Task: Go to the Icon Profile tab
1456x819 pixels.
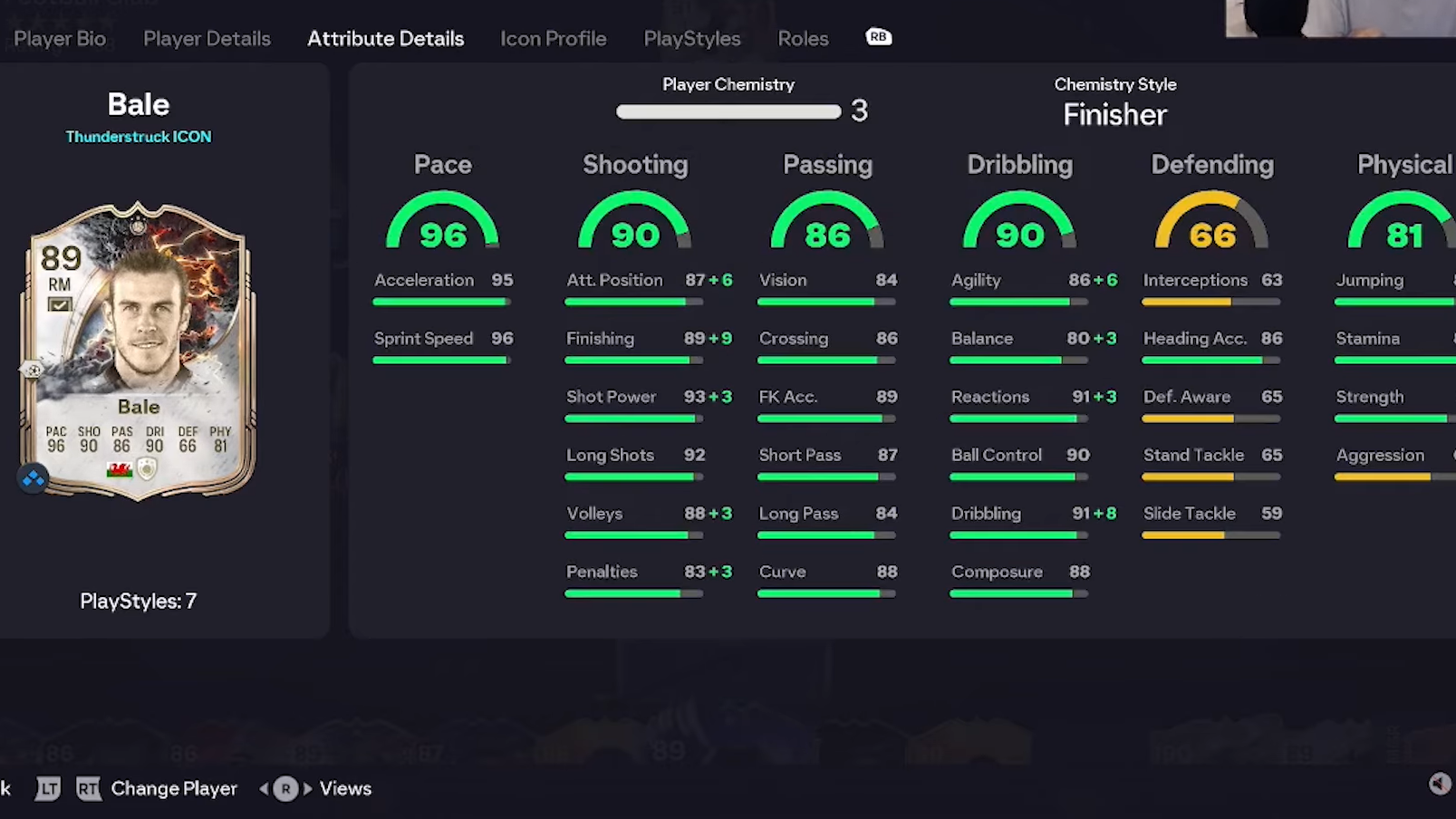Action: (554, 39)
